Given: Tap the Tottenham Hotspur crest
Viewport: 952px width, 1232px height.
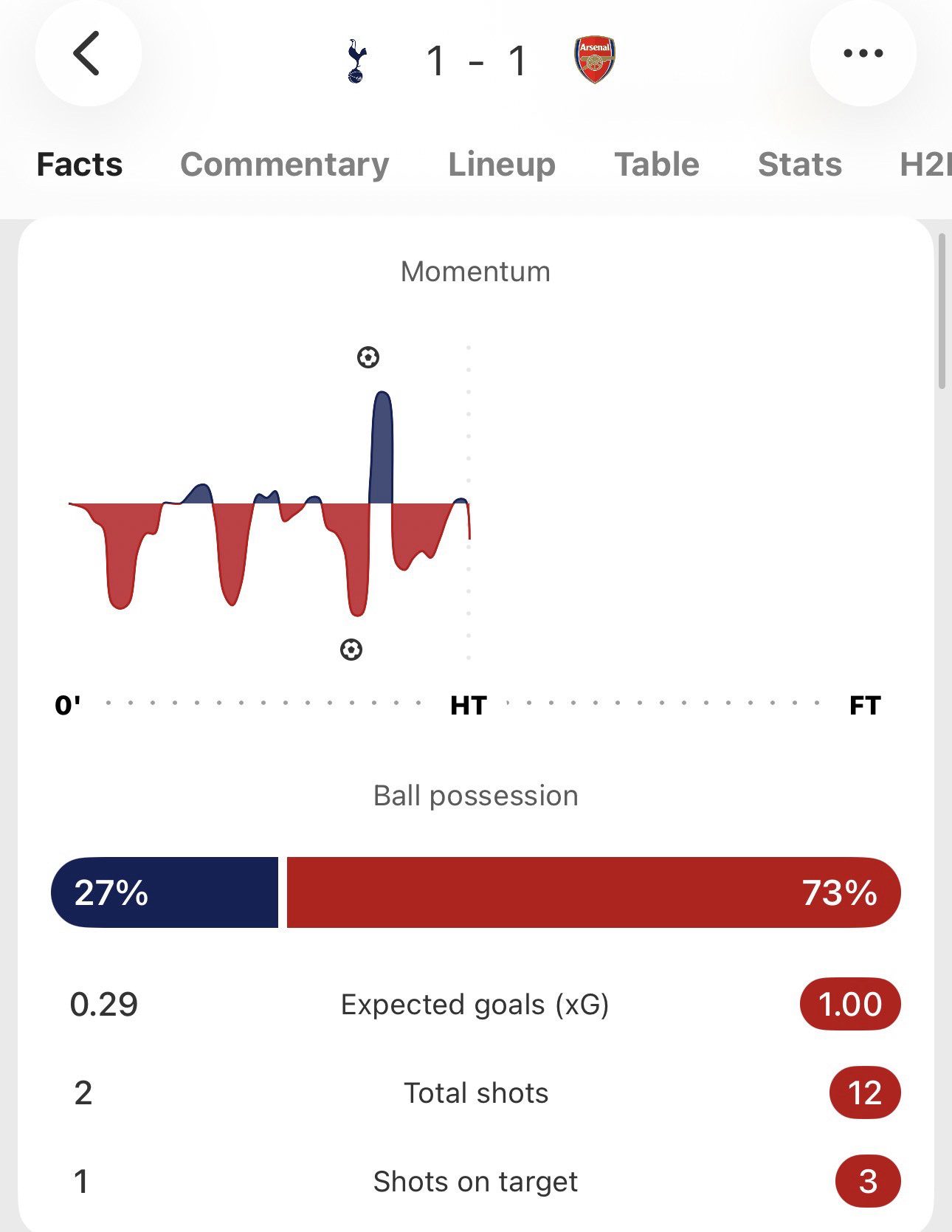Looking at the screenshot, I should [x=356, y=61].
